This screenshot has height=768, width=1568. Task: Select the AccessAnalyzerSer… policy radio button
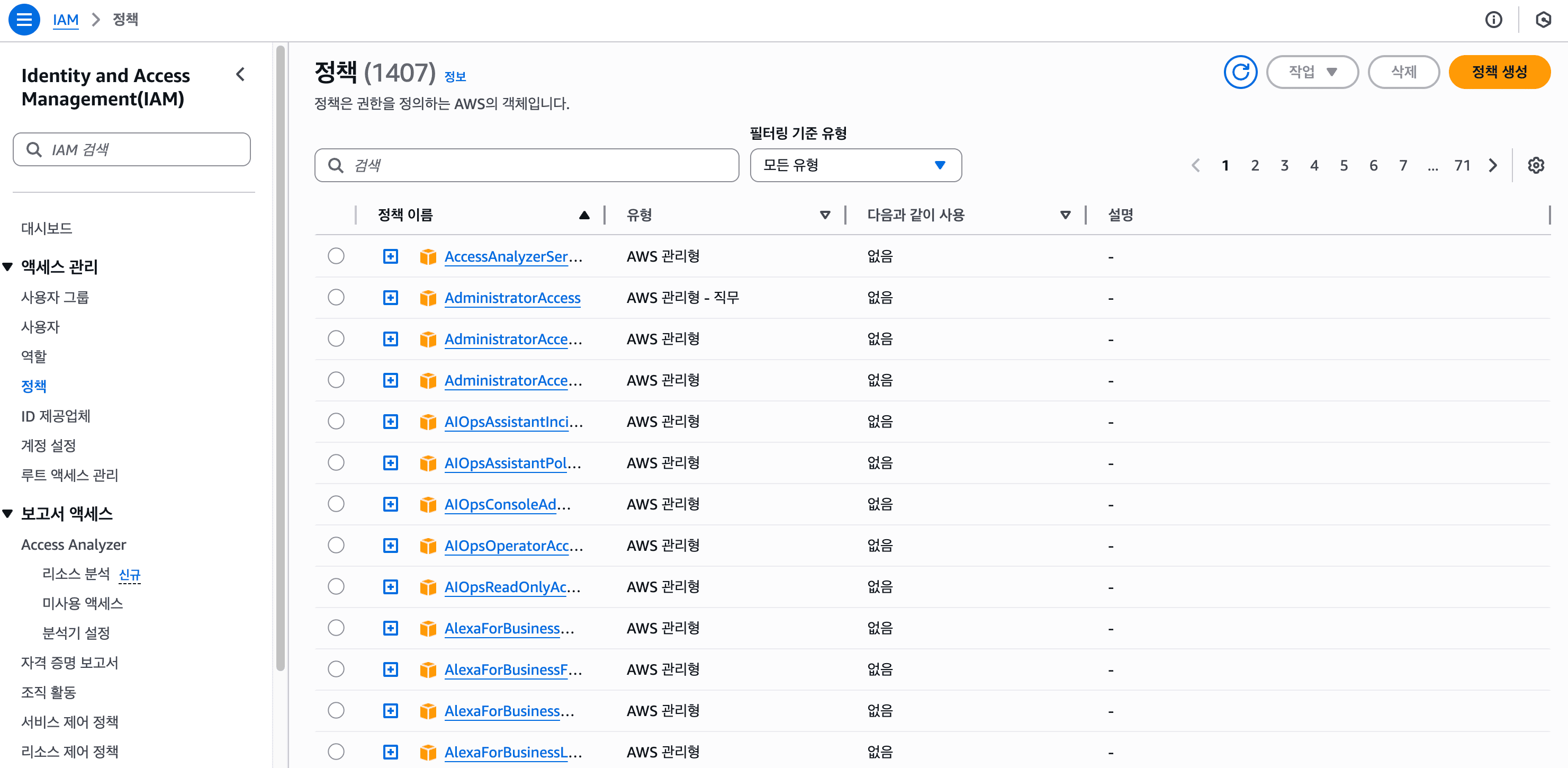click(x=336, y=256)
